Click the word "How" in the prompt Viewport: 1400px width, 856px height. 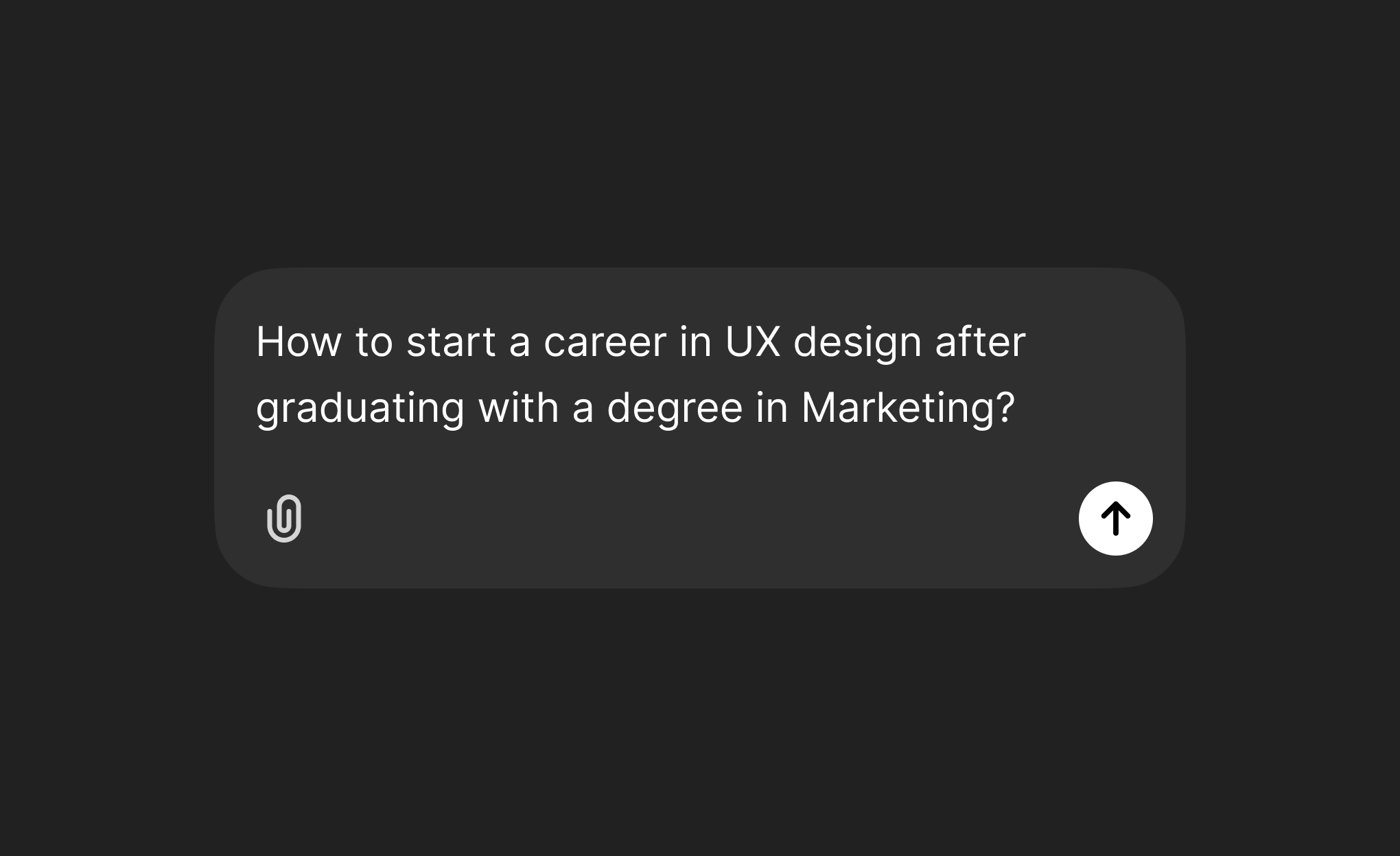pos(299,342)
